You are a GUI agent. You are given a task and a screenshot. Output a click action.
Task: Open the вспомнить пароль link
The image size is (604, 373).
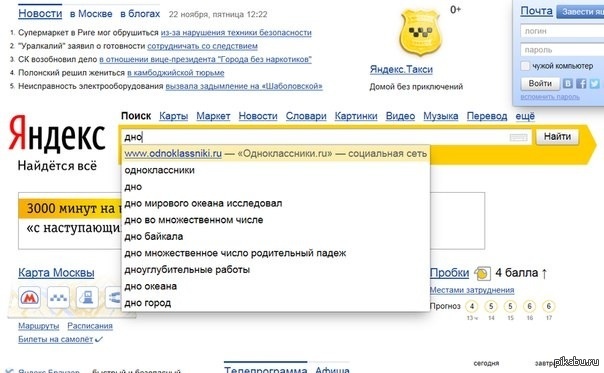coord(550,97)
